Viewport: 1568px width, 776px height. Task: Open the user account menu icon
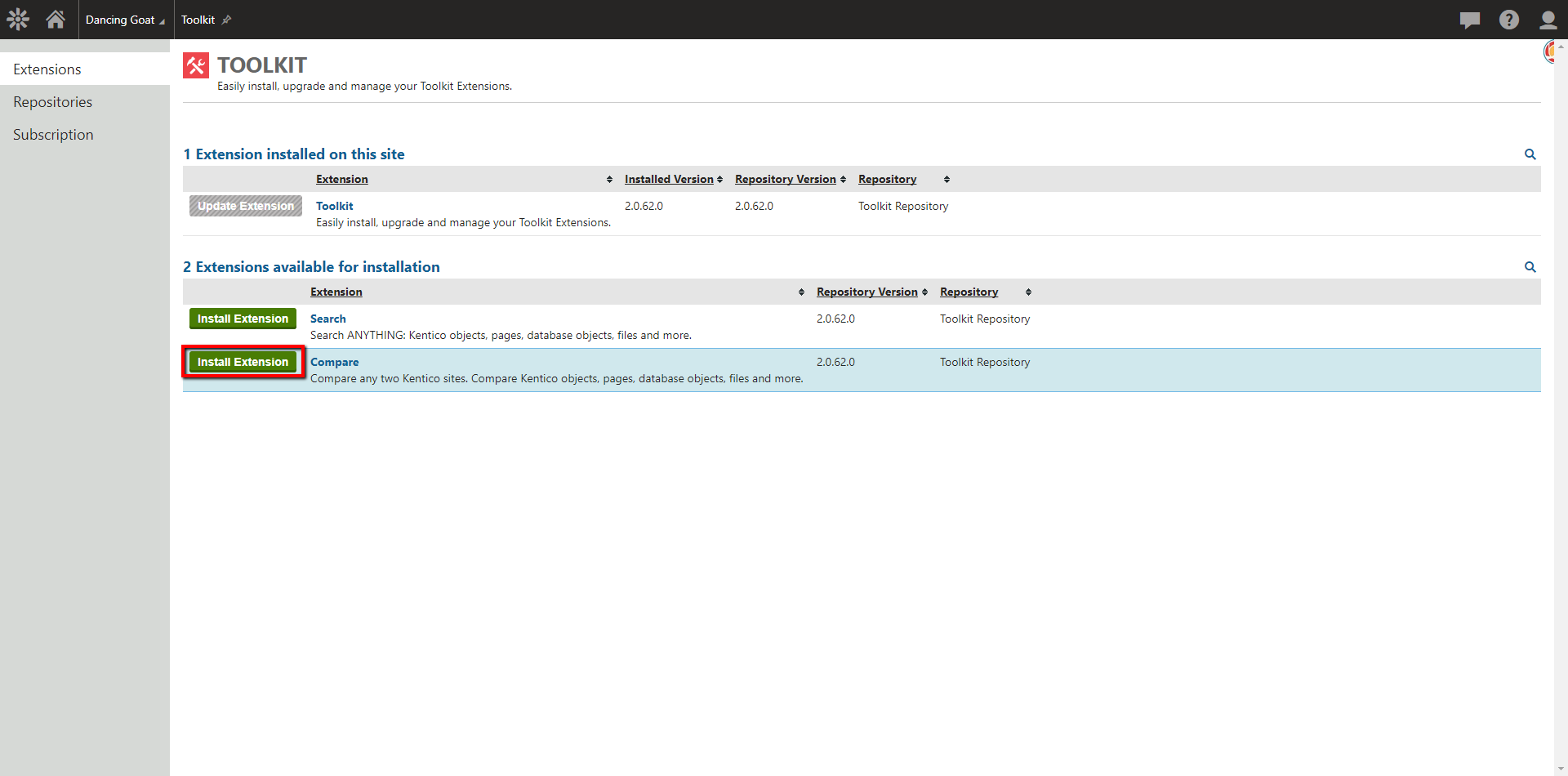pos(1548,20)
